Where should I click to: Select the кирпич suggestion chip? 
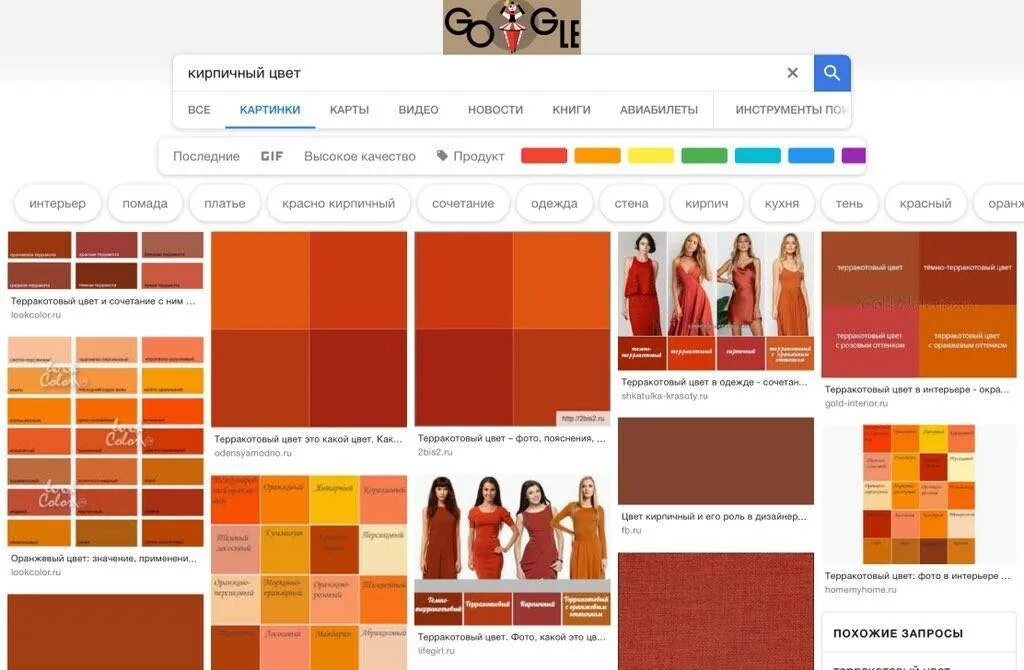707,203
